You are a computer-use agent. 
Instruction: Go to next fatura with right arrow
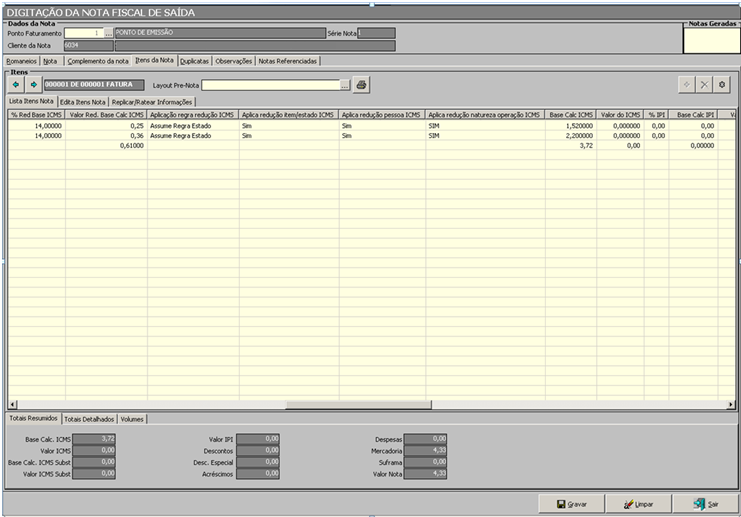[31, 85]
